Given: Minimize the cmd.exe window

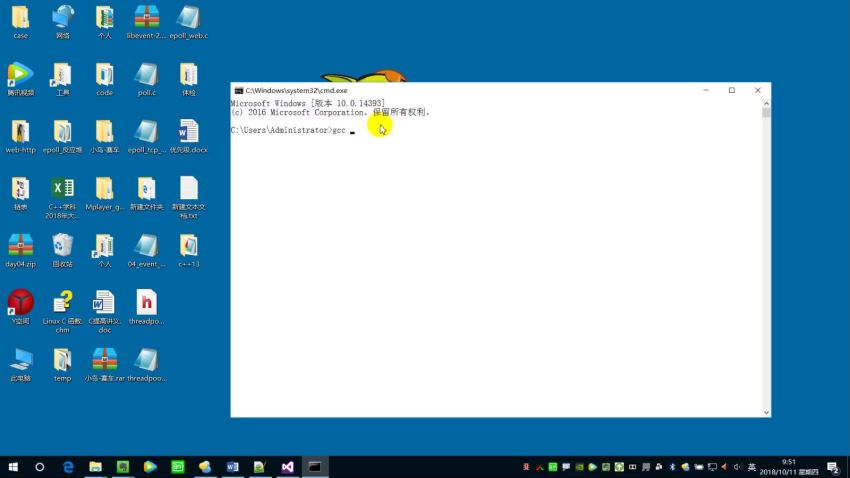Looking at the screenshot, I should [706, 91].
